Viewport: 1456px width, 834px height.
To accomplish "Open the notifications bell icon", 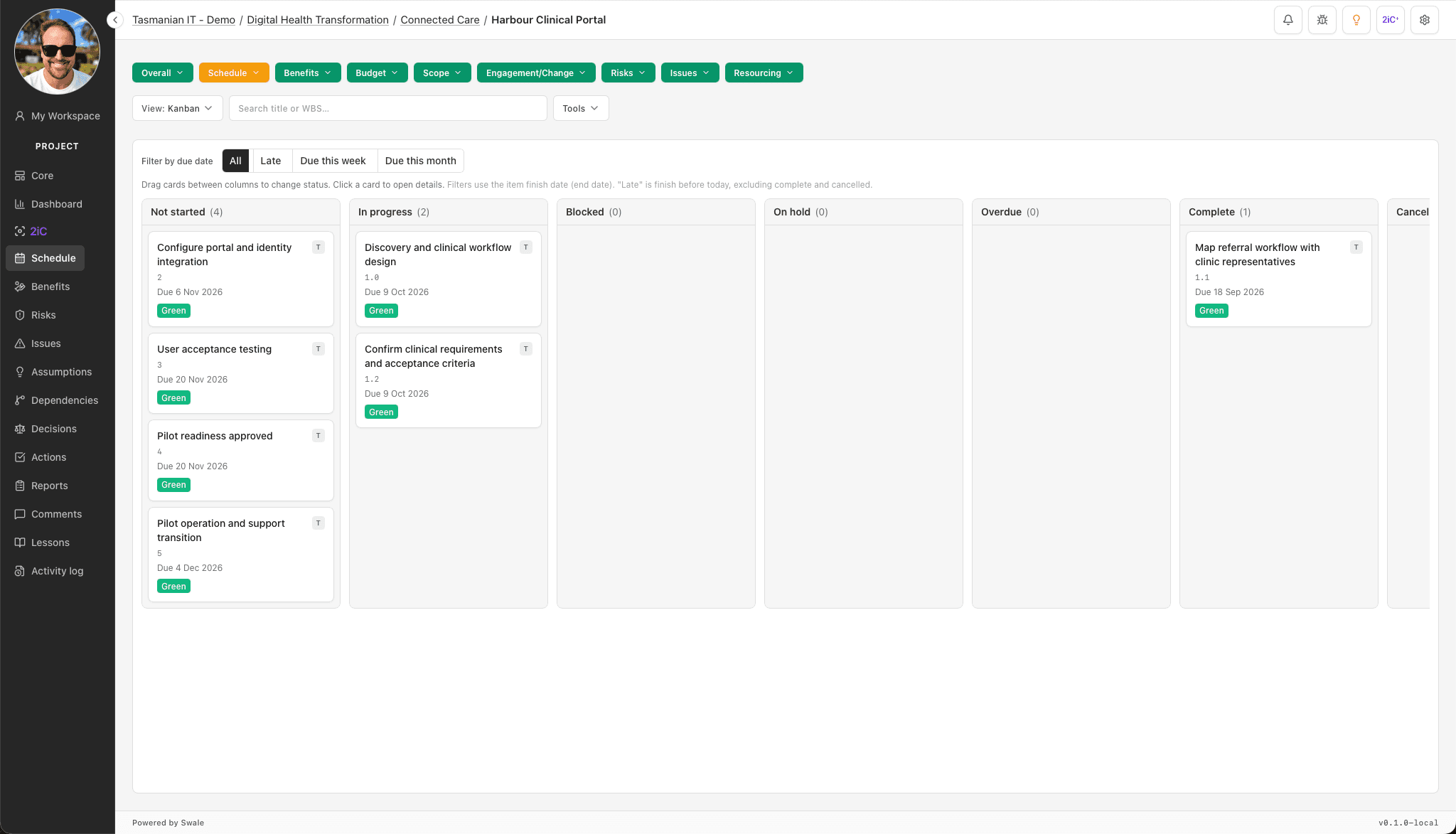I will tap(1288, 20).
